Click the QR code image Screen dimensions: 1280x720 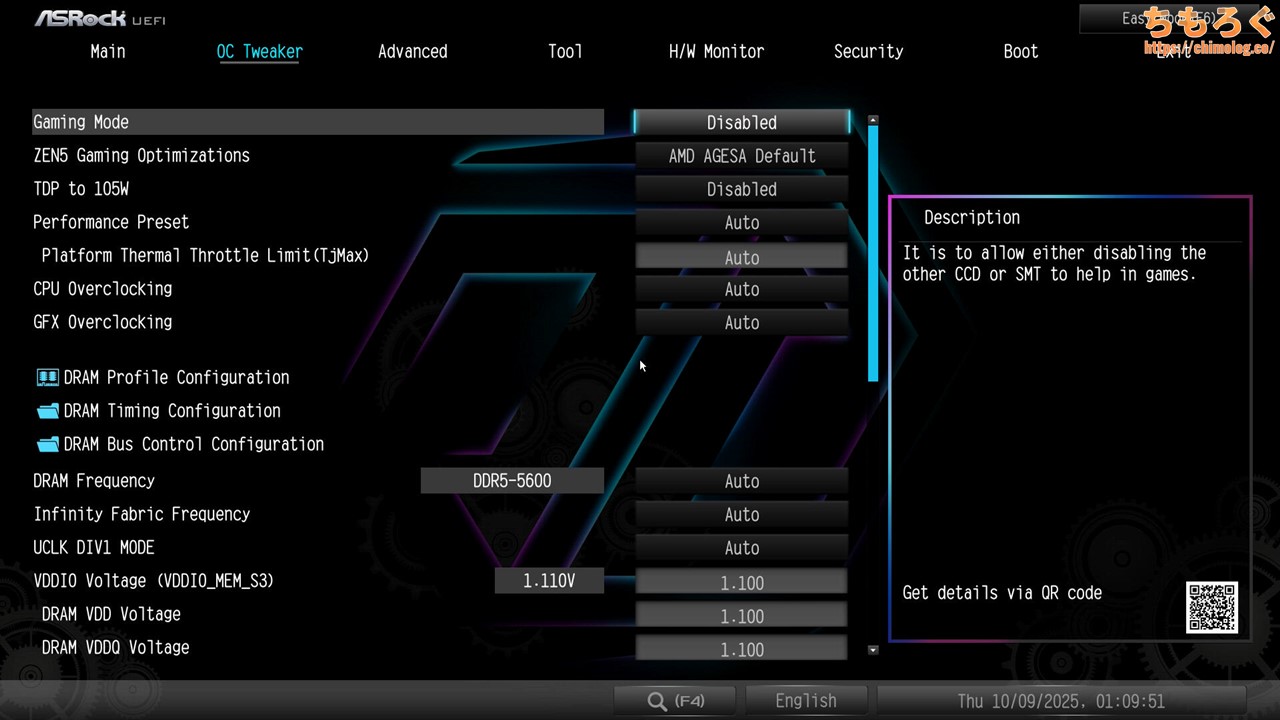coord(1212,607)
